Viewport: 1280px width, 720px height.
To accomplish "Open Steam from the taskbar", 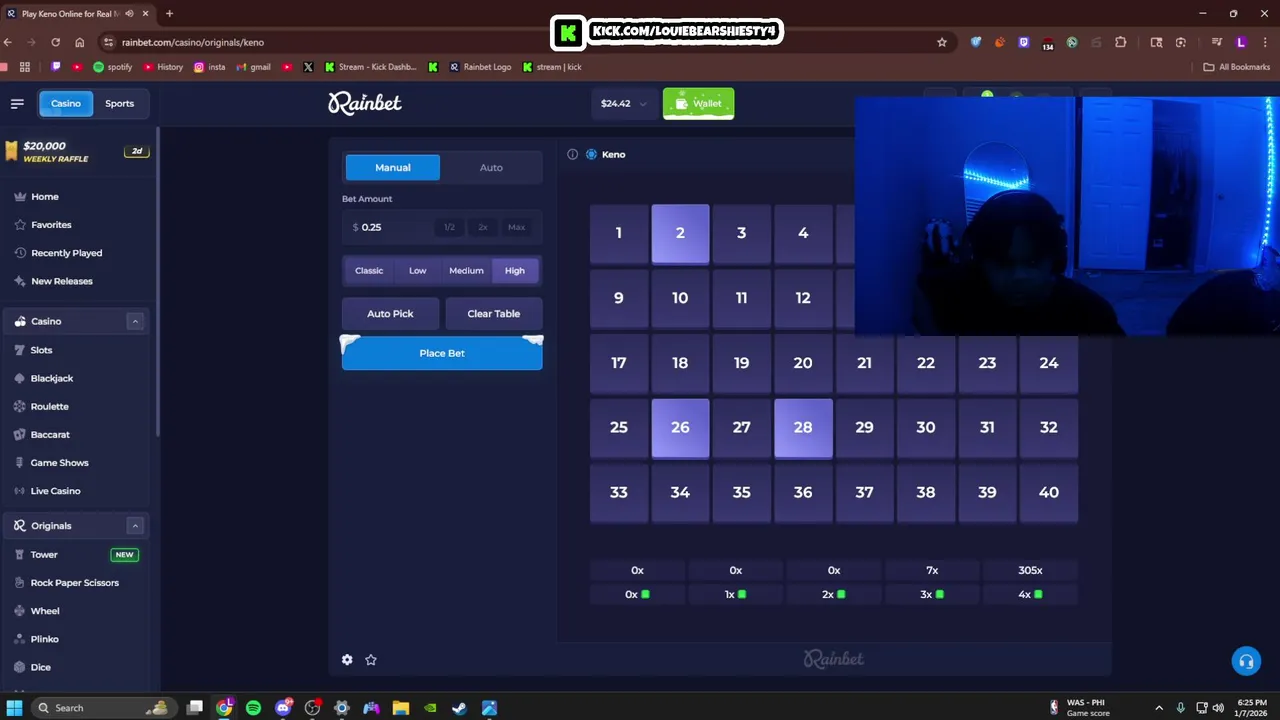I will pyautogui.click(x=460, y=708).
